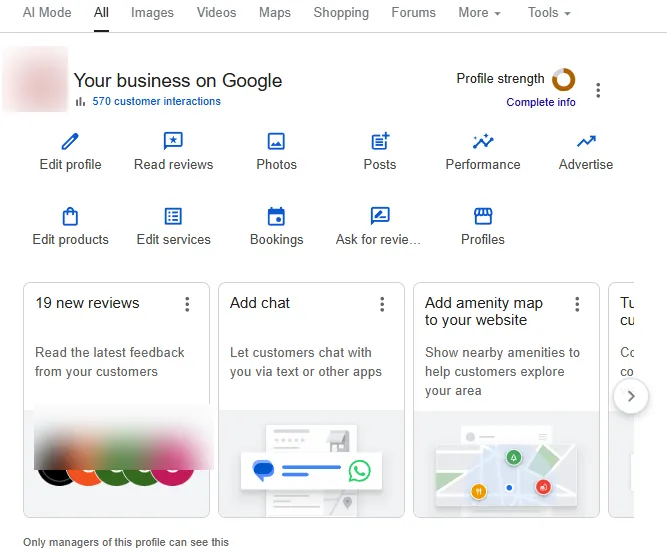Open the 19 new reviews card title
The image size is (667, 555).
(87, 303)
